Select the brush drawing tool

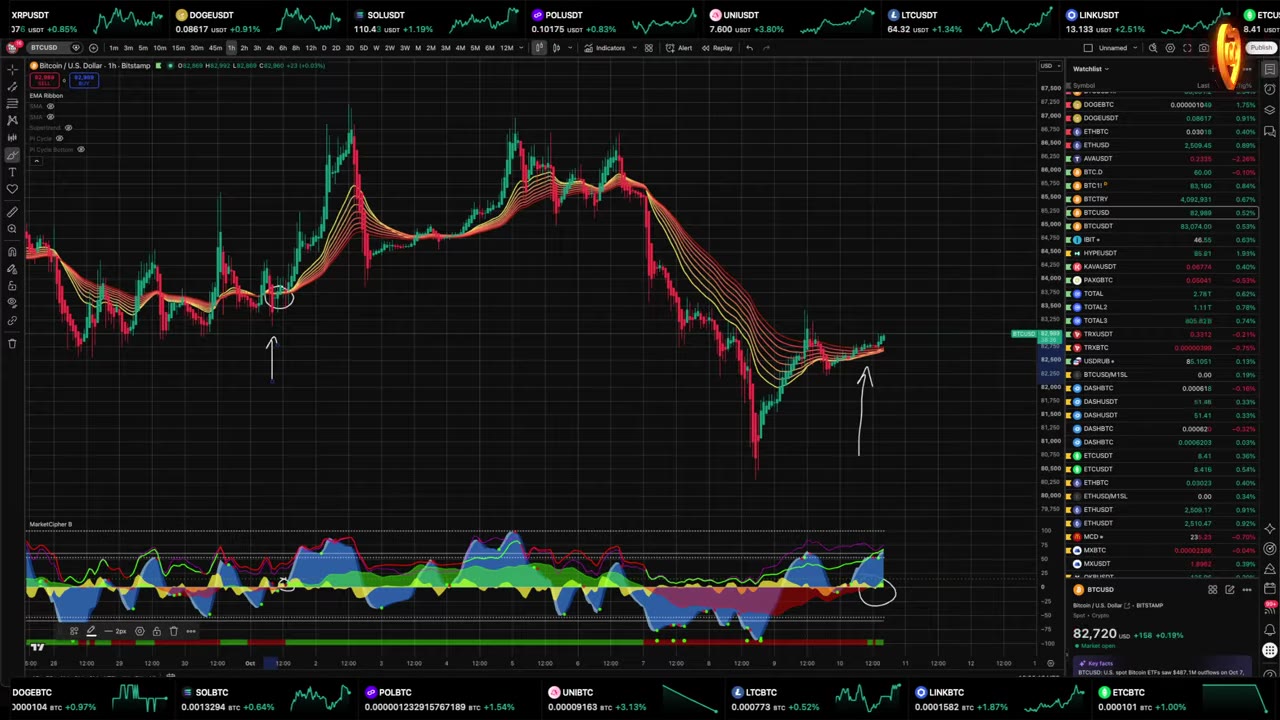[12, 155]
